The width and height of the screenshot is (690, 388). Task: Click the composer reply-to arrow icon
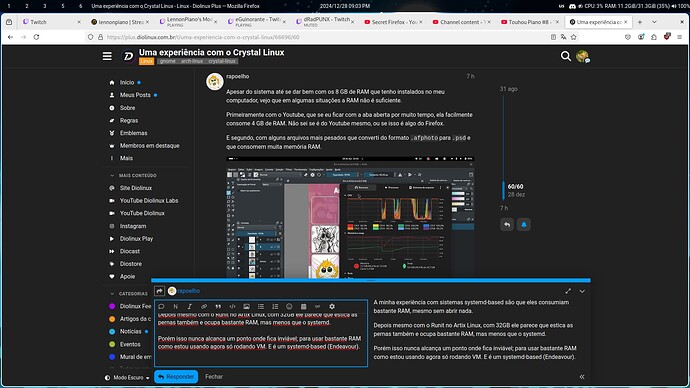(x=159, y=291)
